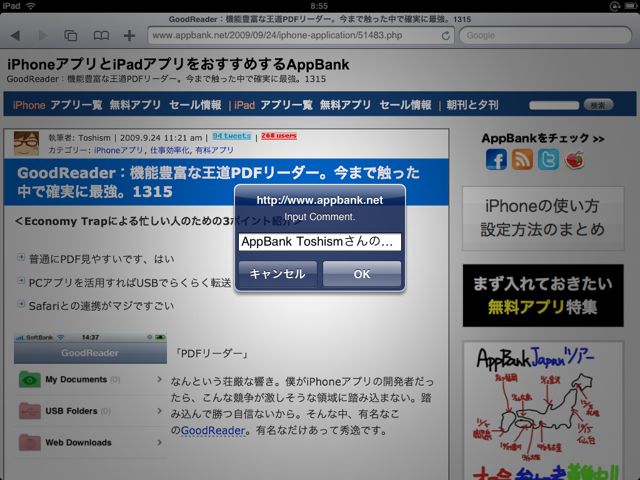Screen dimensions: 640x480
Task: Tap the rotation lock status icon
Action: [614, 6]
